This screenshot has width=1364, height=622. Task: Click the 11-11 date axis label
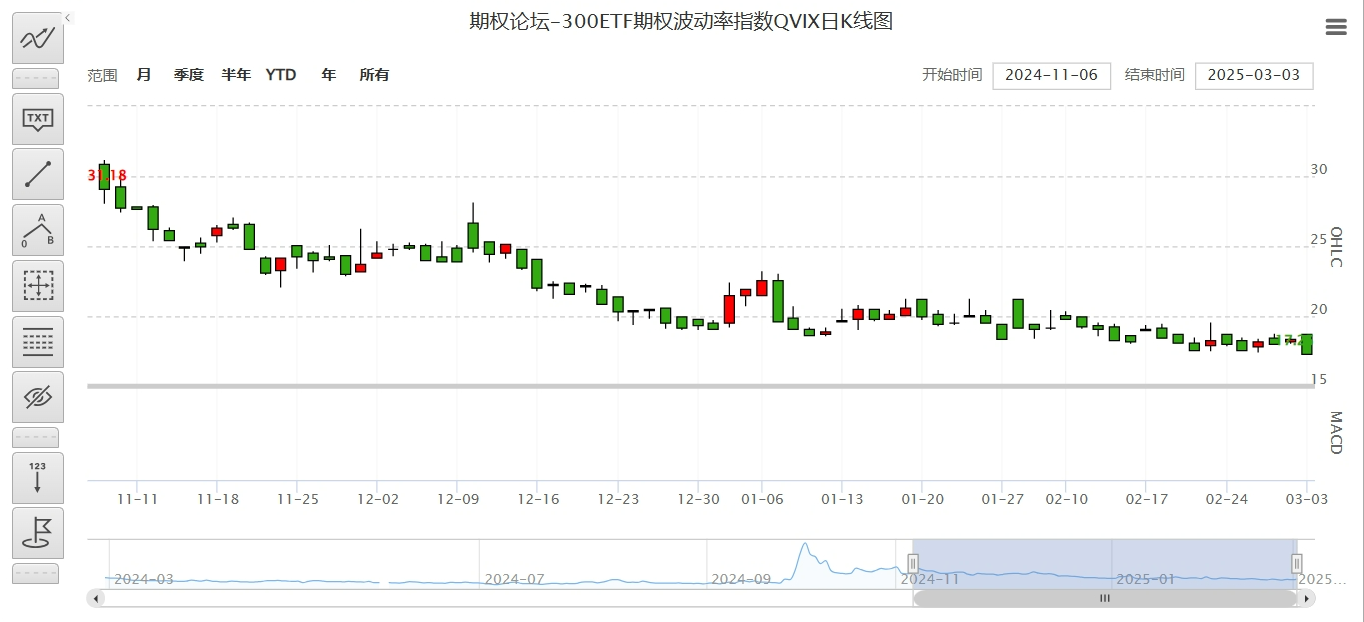click(137, 499)
